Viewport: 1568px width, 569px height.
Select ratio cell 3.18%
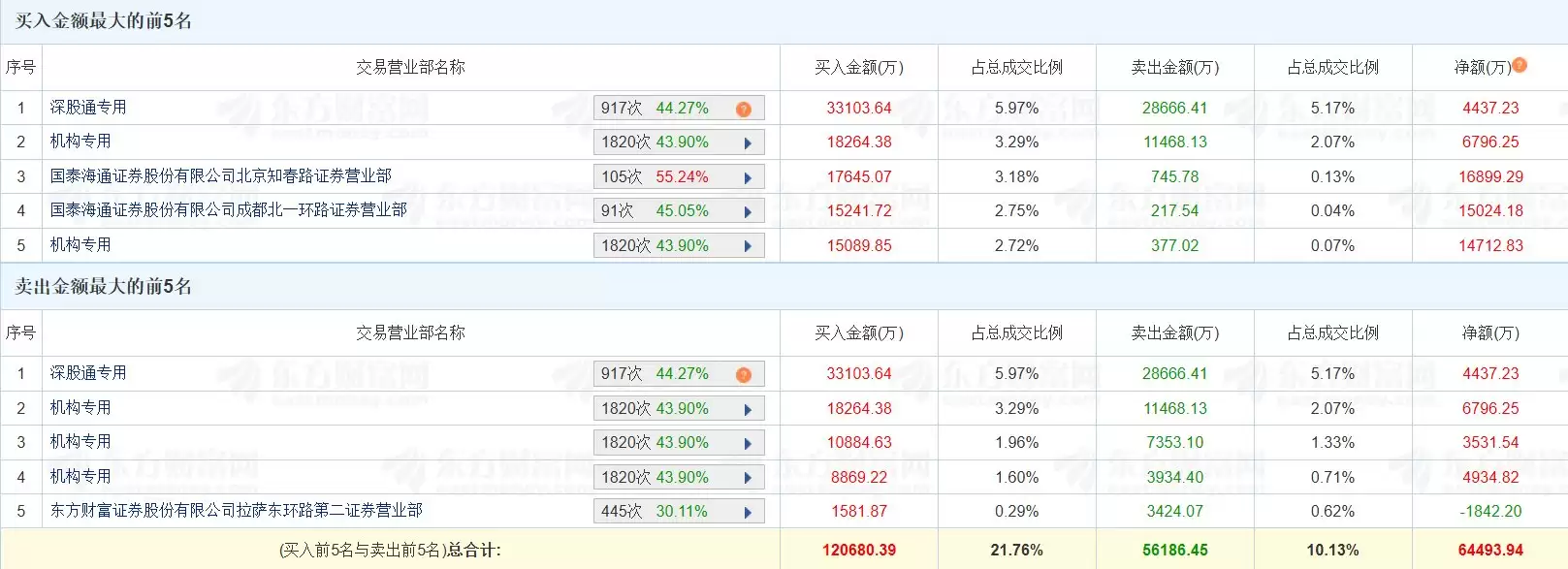(1016, 176)
